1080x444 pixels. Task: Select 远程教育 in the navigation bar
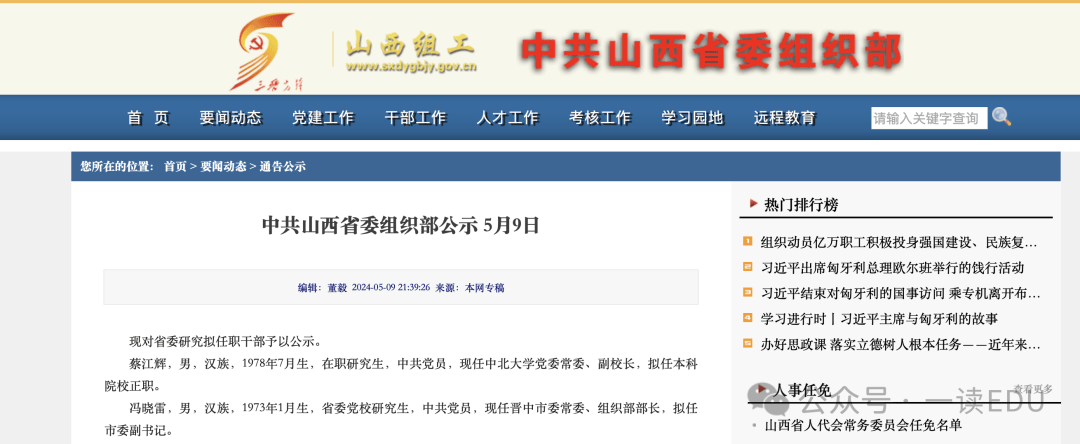(785, 118)
